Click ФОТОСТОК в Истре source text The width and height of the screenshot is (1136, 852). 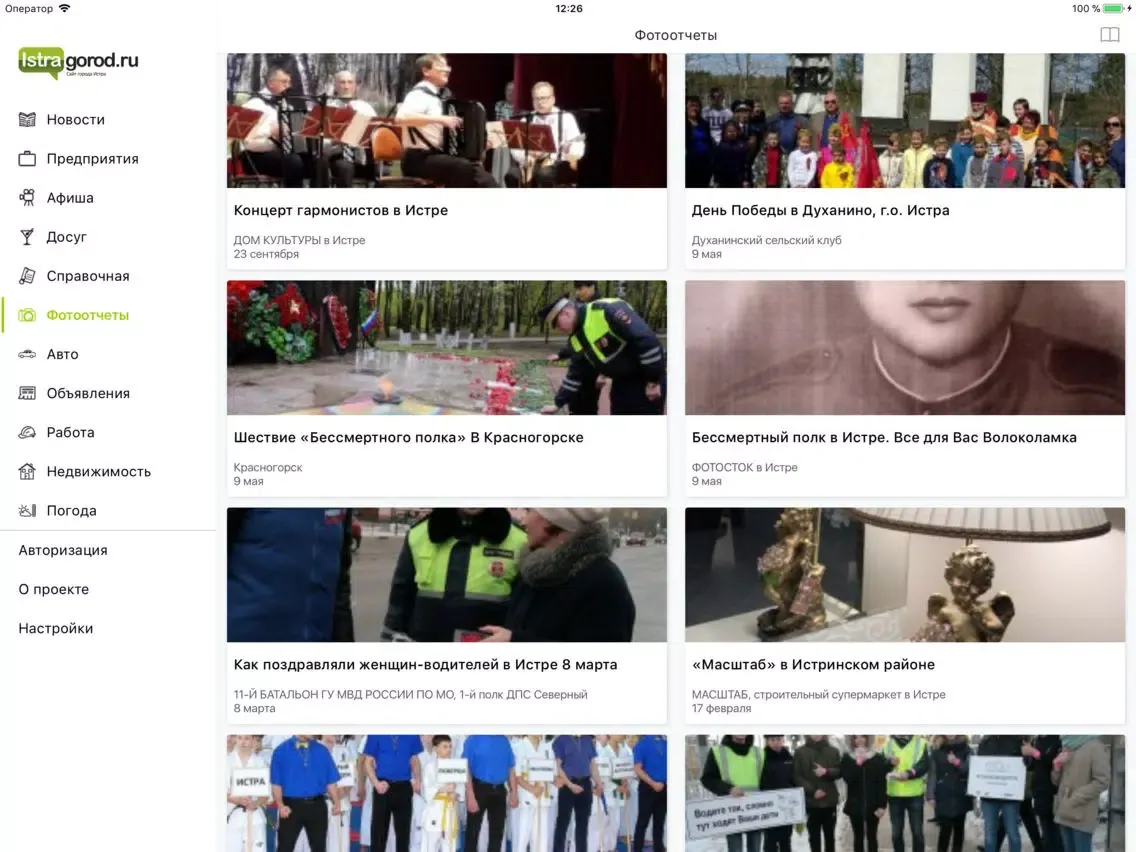point(744,467)
